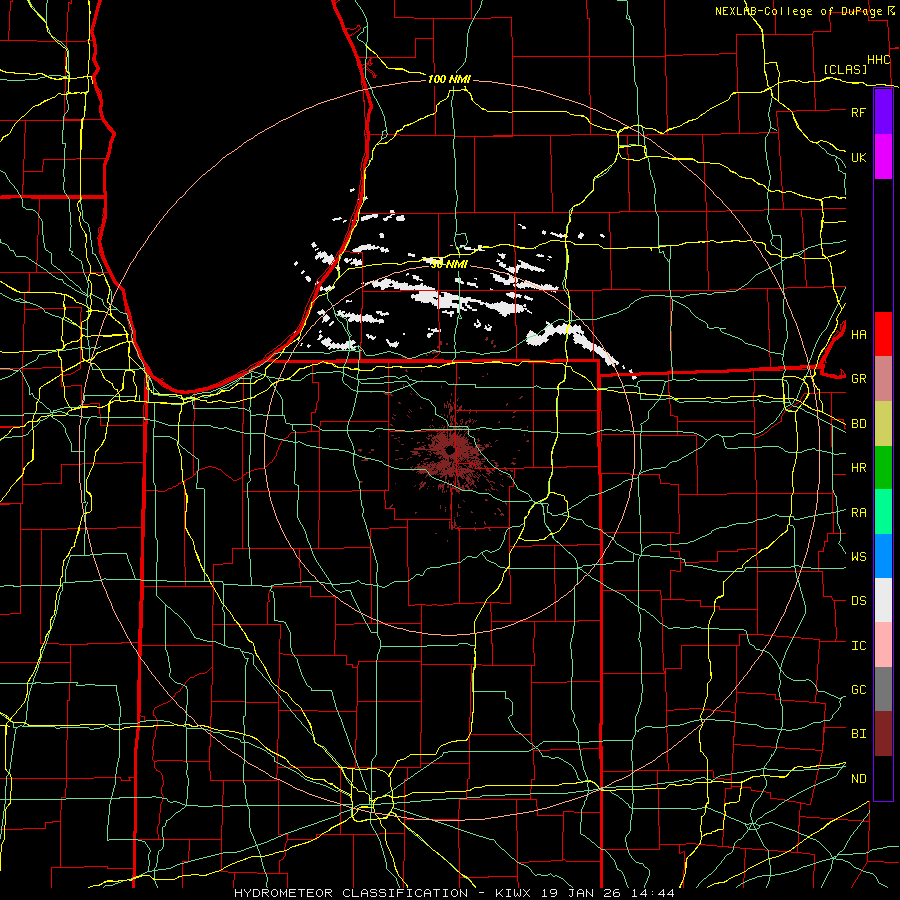Click the HR legend label
The width and height of the screenshot is (900, 900).
(x=859, y=468)
